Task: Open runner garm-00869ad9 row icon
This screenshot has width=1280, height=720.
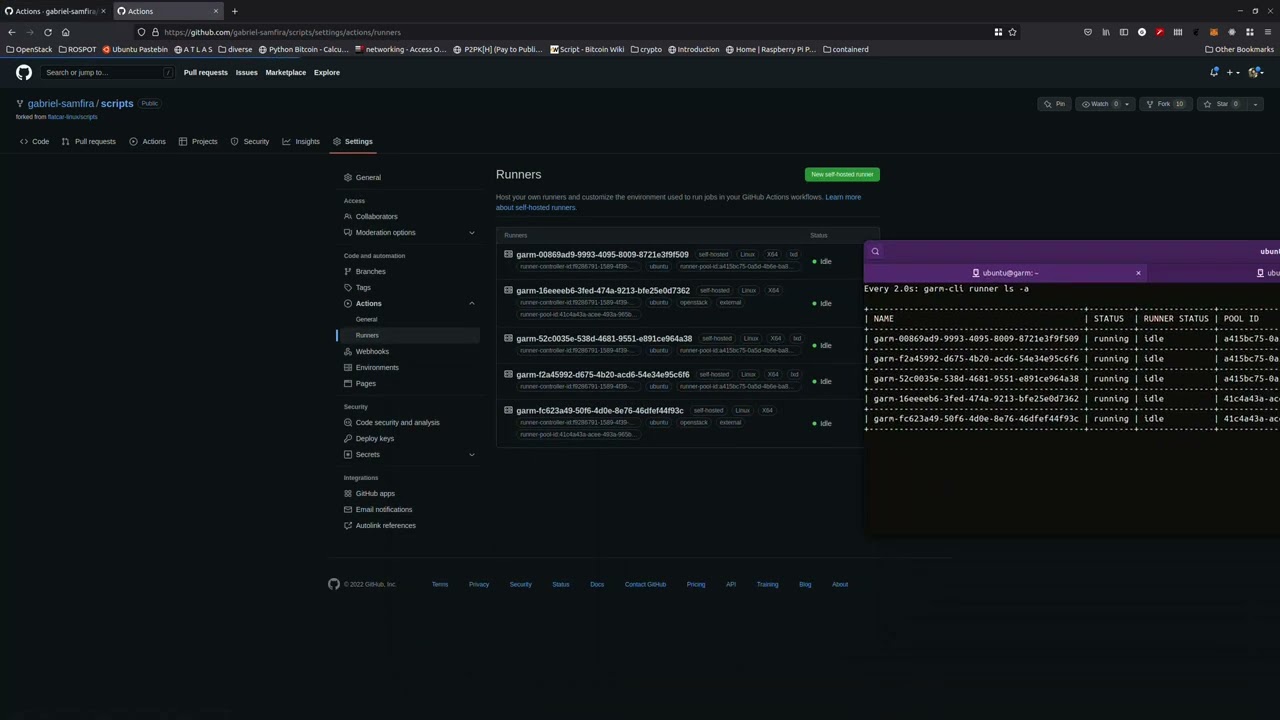Action: (508, 254)
